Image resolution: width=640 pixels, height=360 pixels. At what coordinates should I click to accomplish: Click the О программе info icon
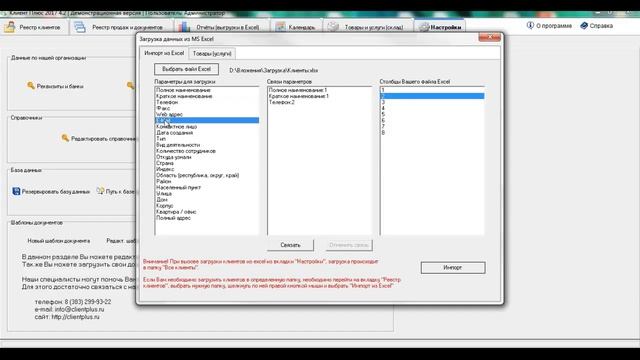tap(530, 25)
